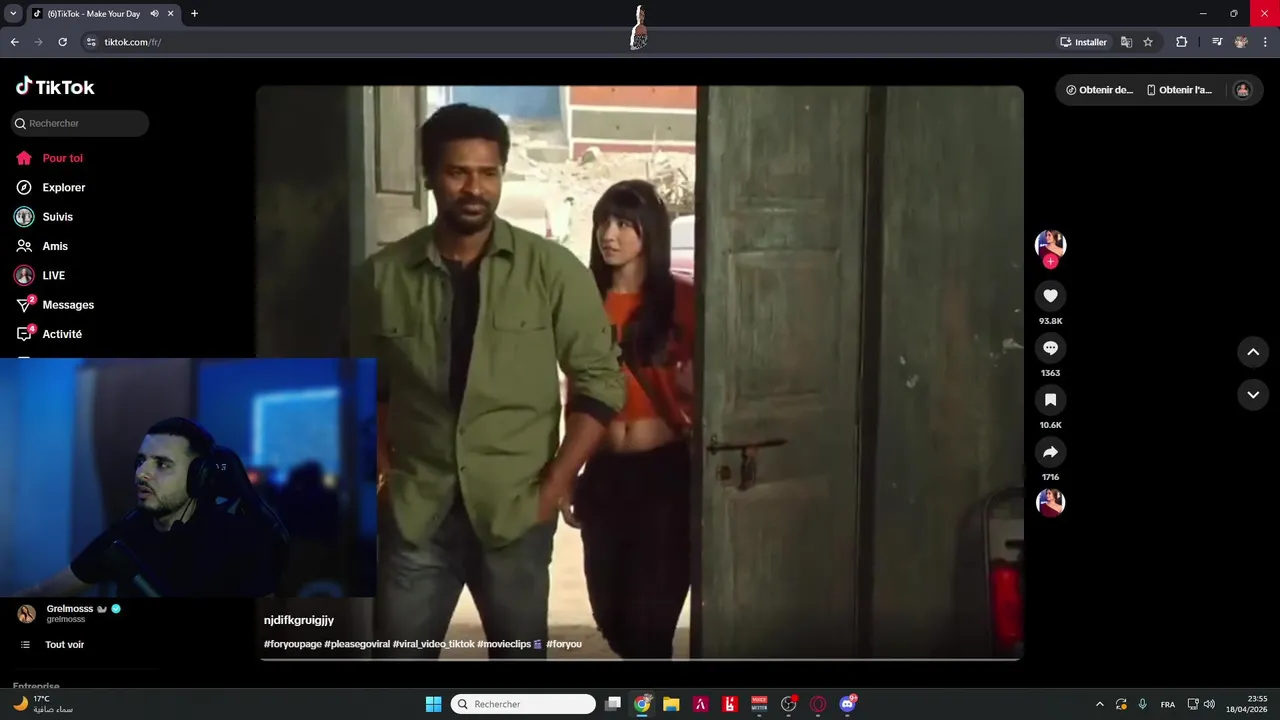Click the TikTok logo
Viewport: 1280px width, 720px height.
coord(55,87)
